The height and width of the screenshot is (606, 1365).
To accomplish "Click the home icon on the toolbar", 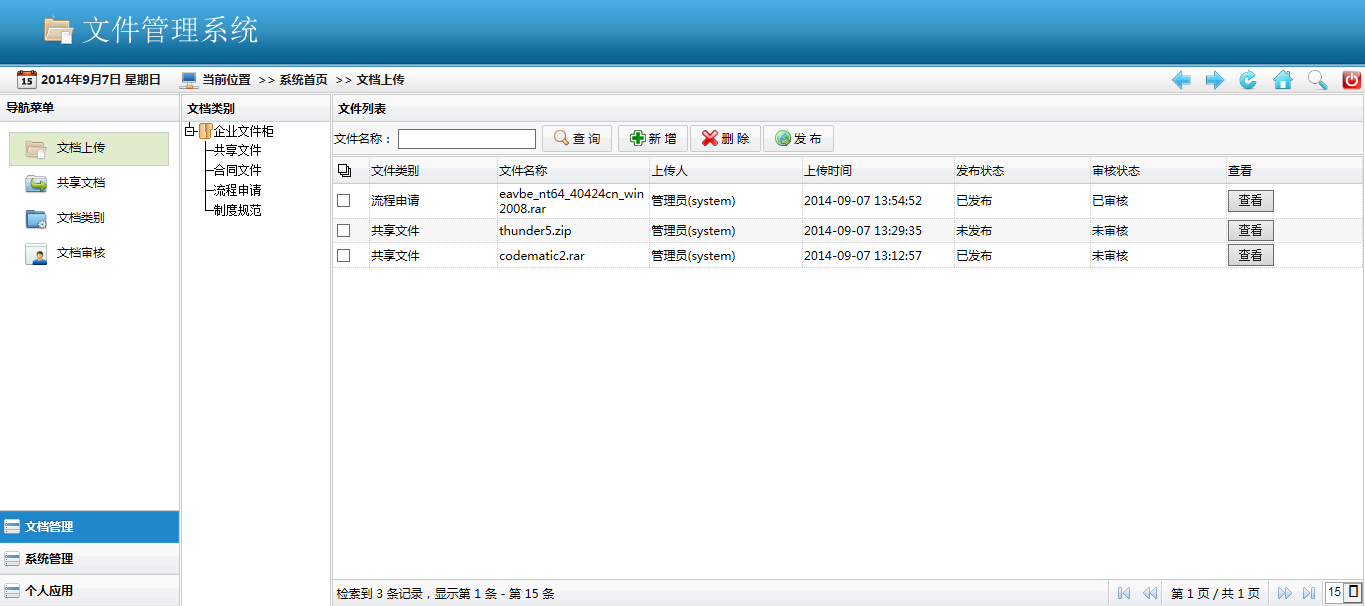I will point(1281,79).
